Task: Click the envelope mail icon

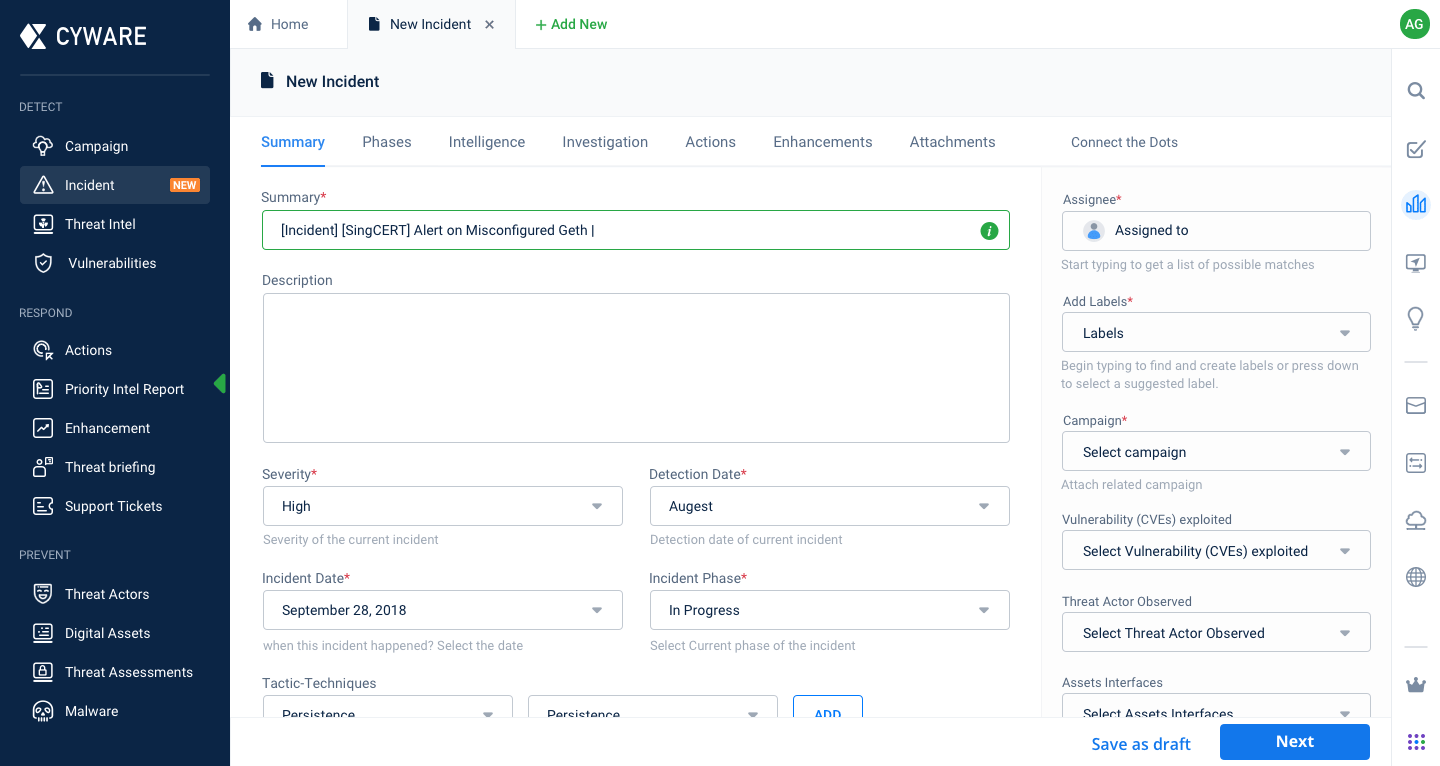Action: coord(1416,405)
